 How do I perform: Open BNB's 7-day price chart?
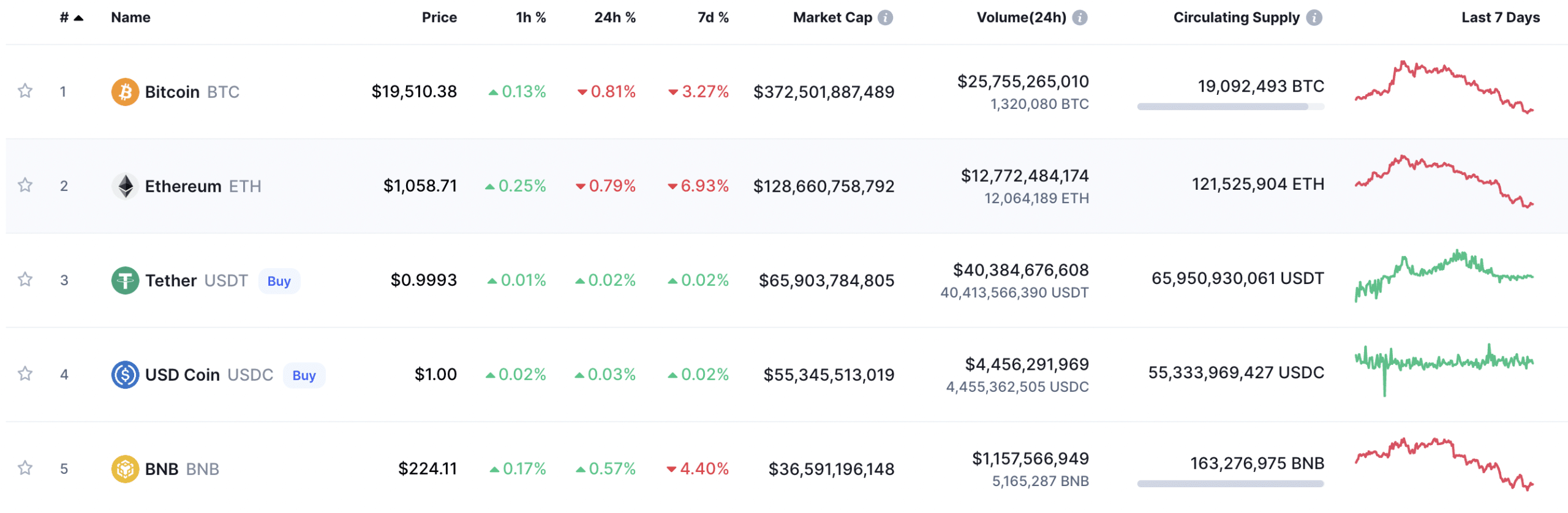1444,465
